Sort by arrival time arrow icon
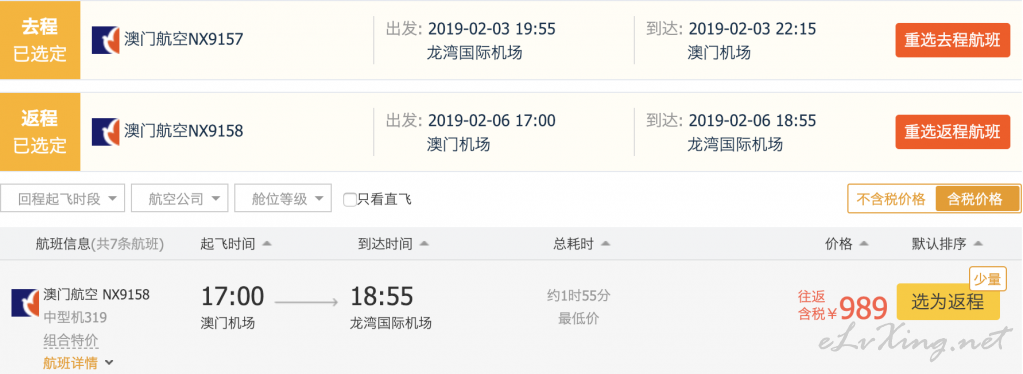 424,244
